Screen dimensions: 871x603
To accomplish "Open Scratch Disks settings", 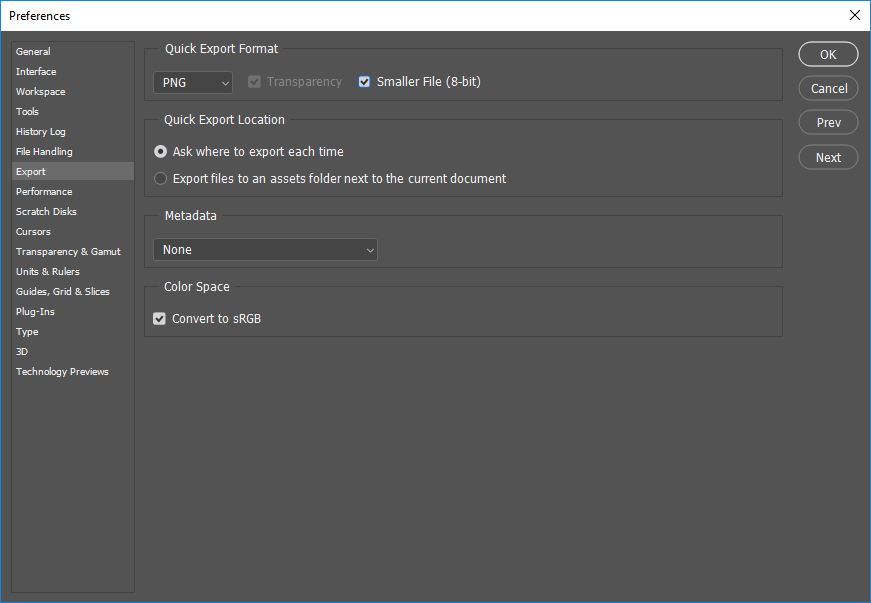I will point(46,212).
